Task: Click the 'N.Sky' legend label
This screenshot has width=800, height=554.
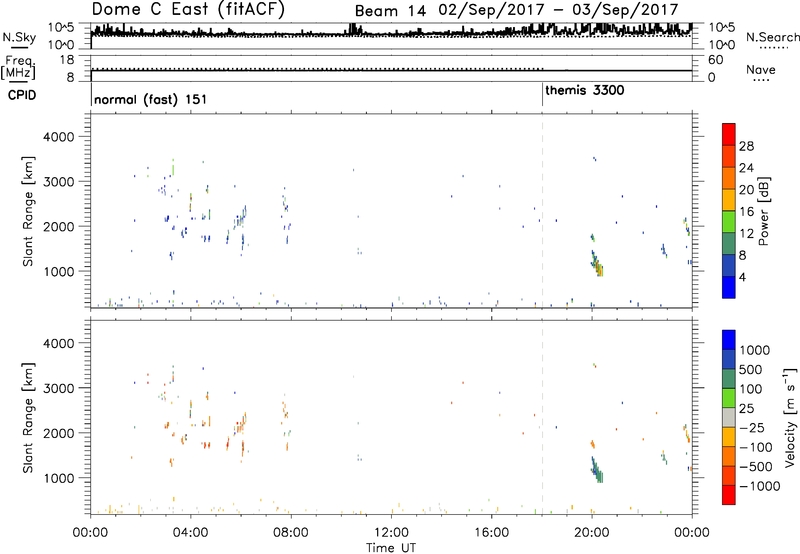Action: tap(19, 37)
